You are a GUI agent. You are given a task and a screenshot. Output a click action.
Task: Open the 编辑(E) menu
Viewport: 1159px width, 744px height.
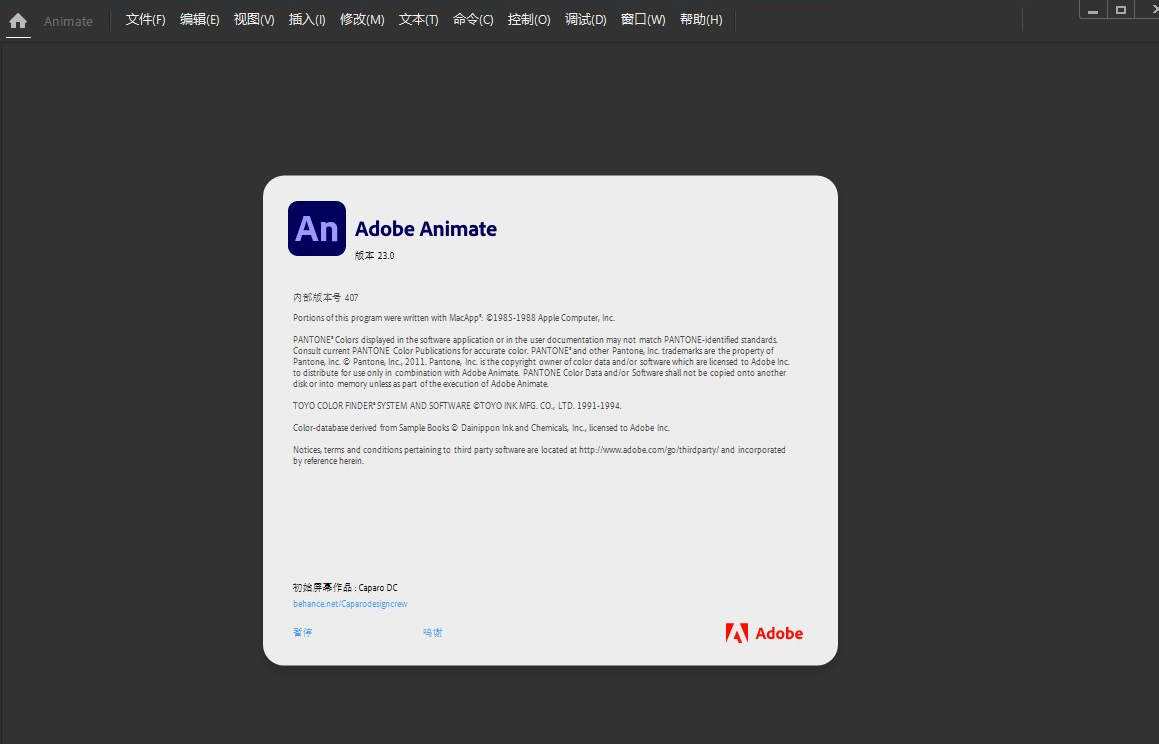click(200, 20)
